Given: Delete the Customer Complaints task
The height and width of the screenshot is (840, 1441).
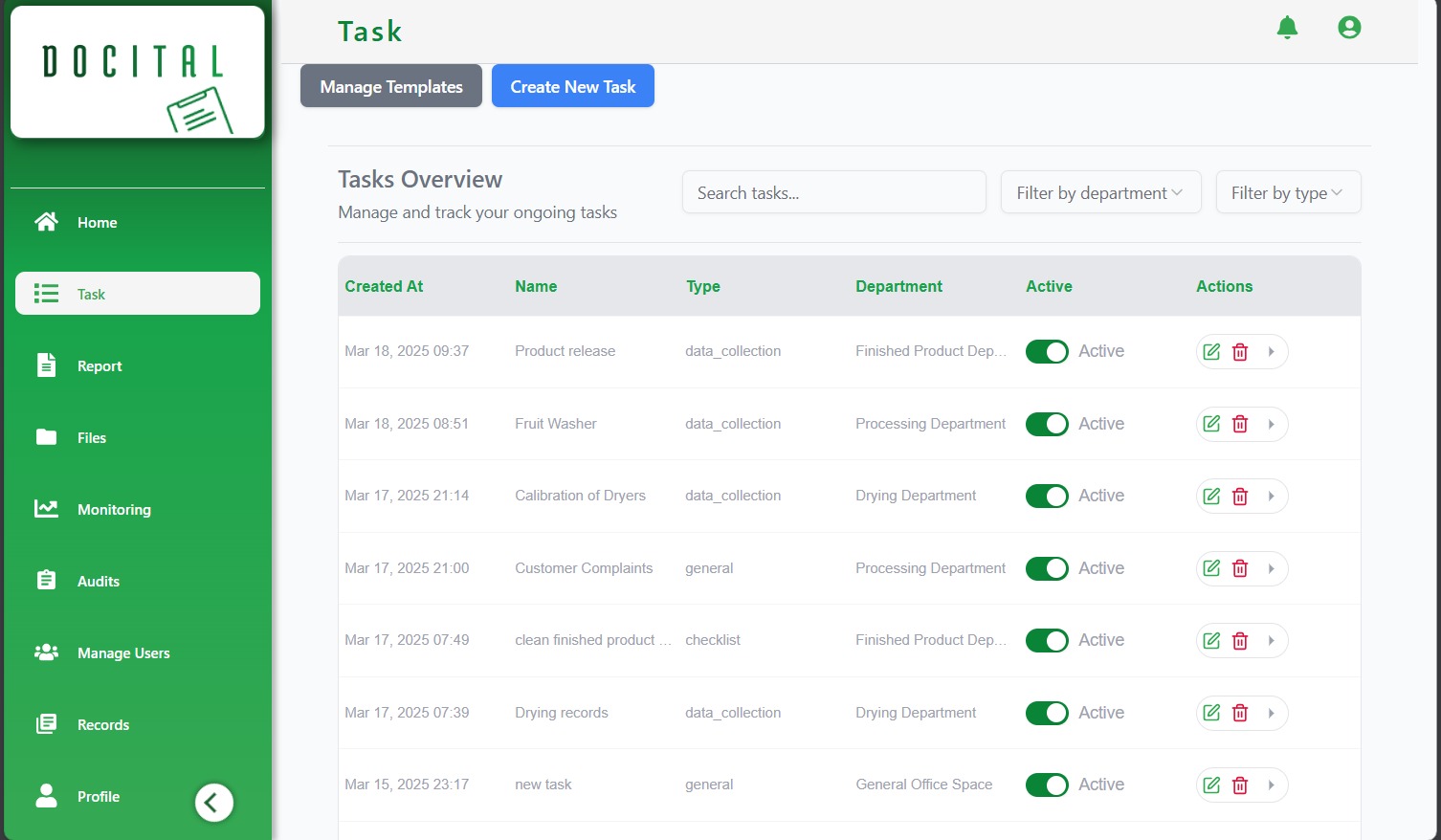Looking at the screenshot, I should tap(1240, 568).
